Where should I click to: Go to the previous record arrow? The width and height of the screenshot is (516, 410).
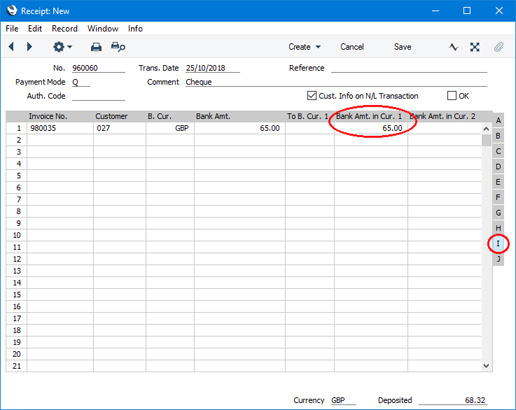pos(12,47)
